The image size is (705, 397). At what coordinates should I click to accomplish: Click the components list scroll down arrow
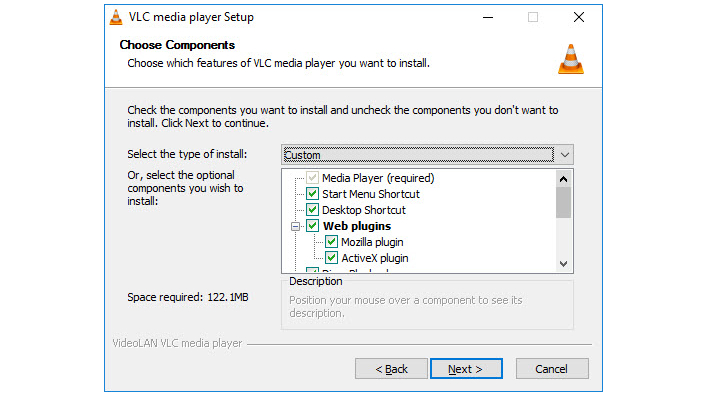[x=563, y=263]
